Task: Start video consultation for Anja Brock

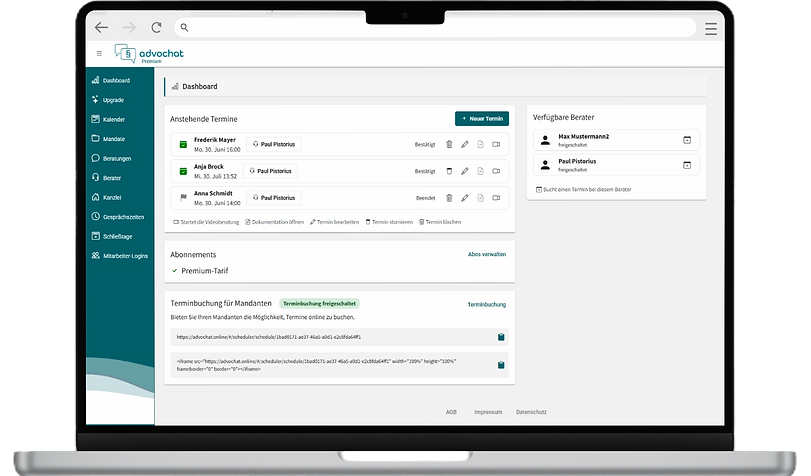Action: pos(496,171)
